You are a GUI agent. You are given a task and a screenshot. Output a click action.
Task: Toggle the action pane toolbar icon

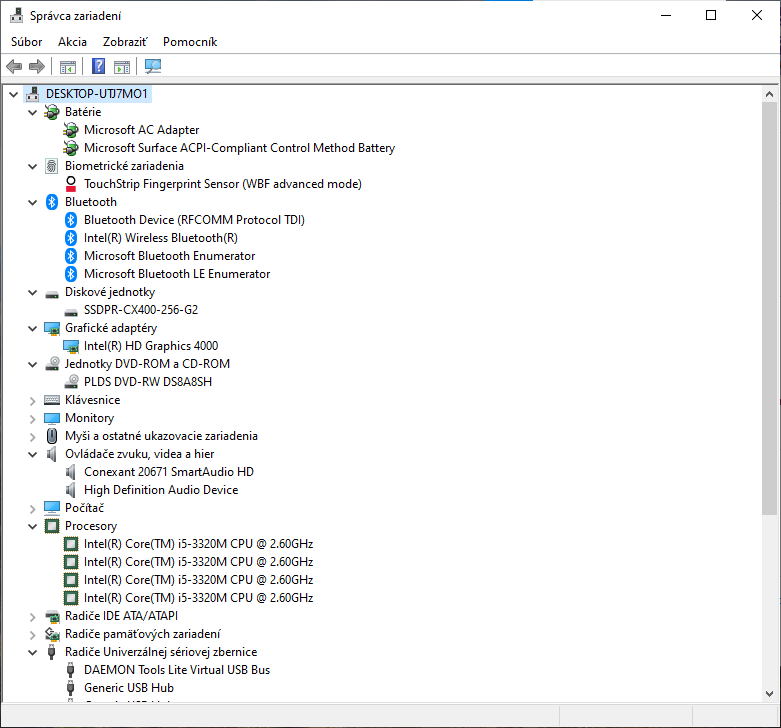point(122,66)
